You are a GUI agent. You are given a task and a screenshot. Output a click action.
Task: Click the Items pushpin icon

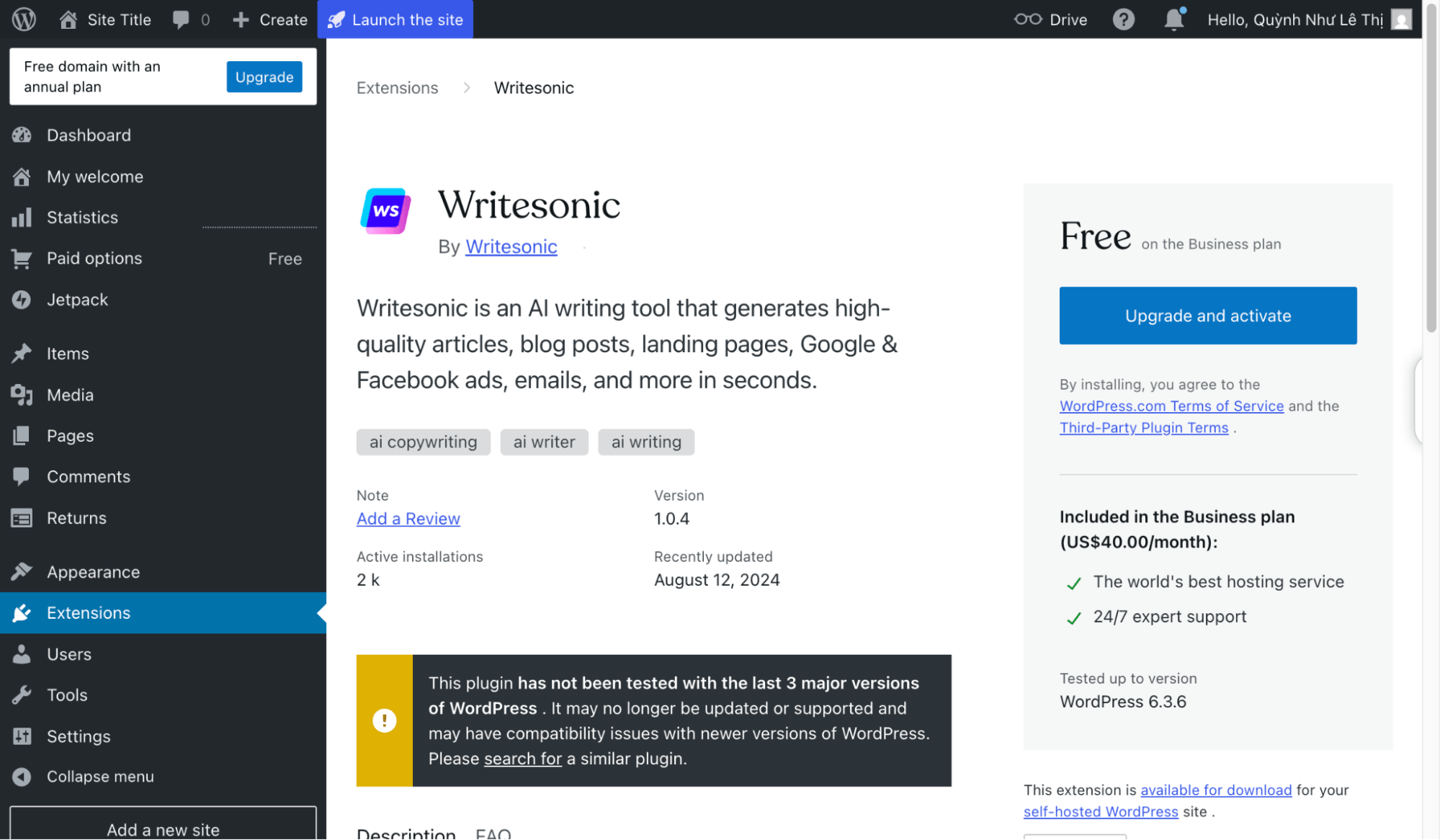[22, 353]
